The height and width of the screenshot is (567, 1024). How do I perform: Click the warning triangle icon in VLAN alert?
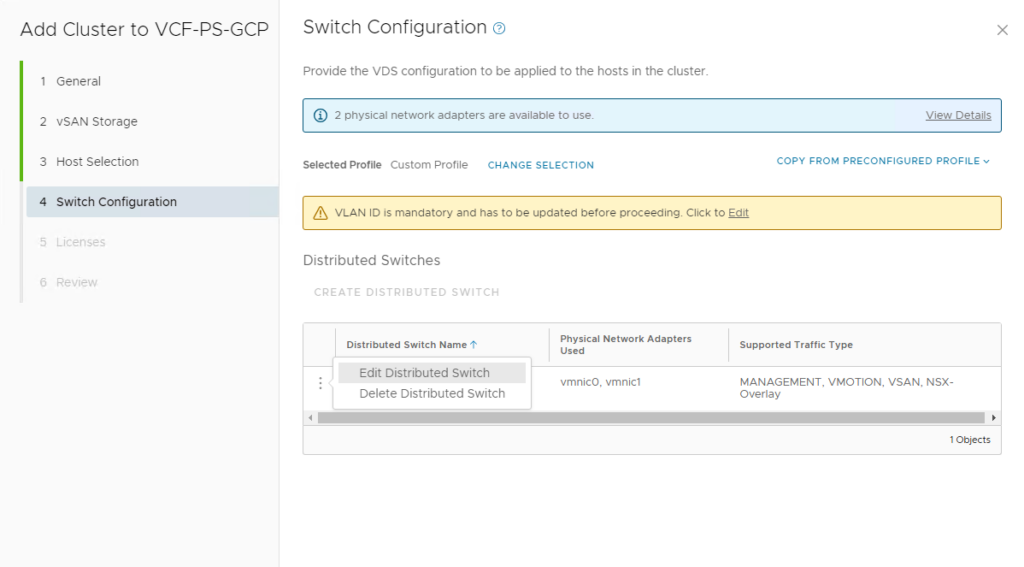point(320,213)
